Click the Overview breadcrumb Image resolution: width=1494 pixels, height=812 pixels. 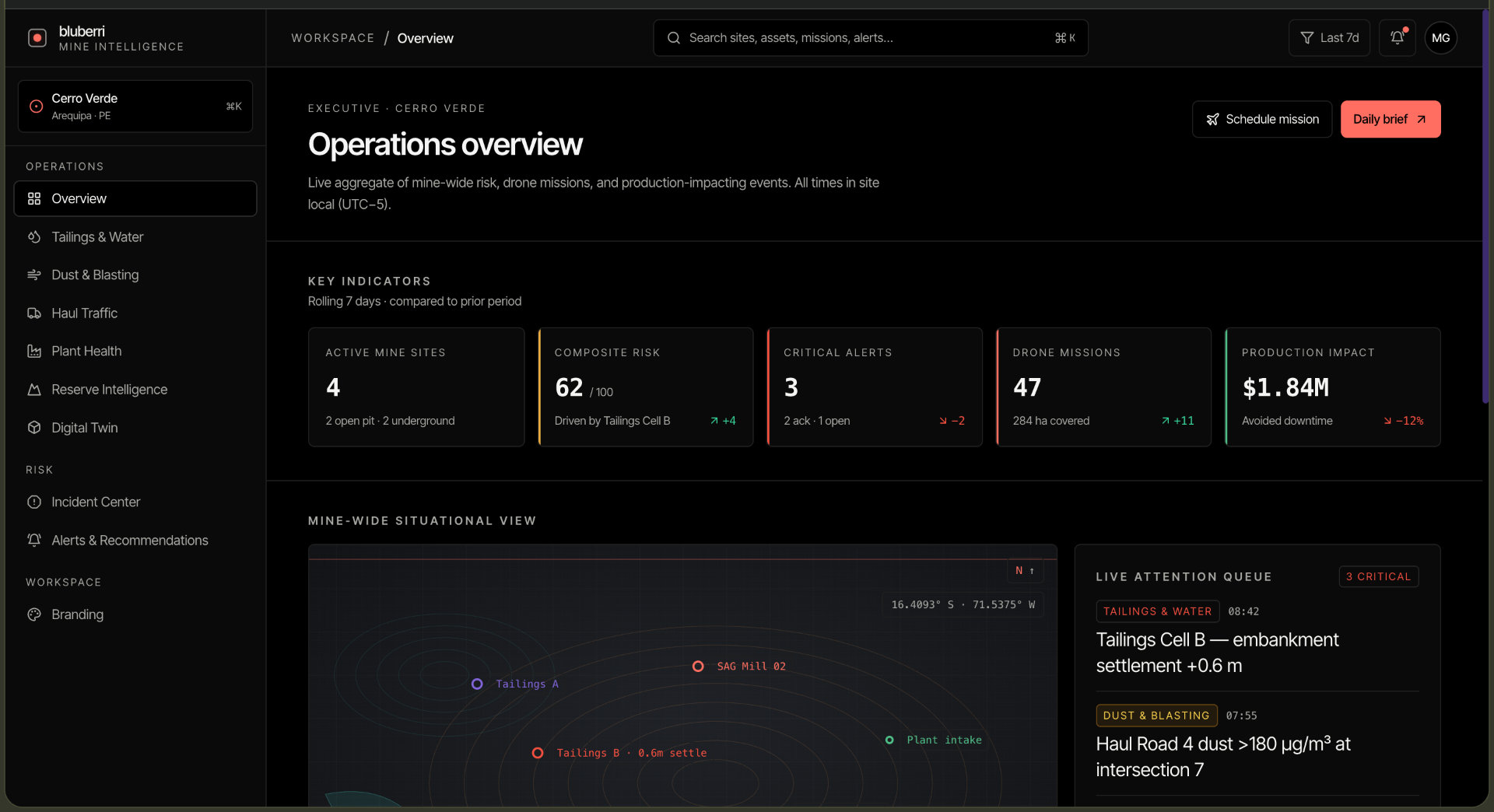pos(425,38)
